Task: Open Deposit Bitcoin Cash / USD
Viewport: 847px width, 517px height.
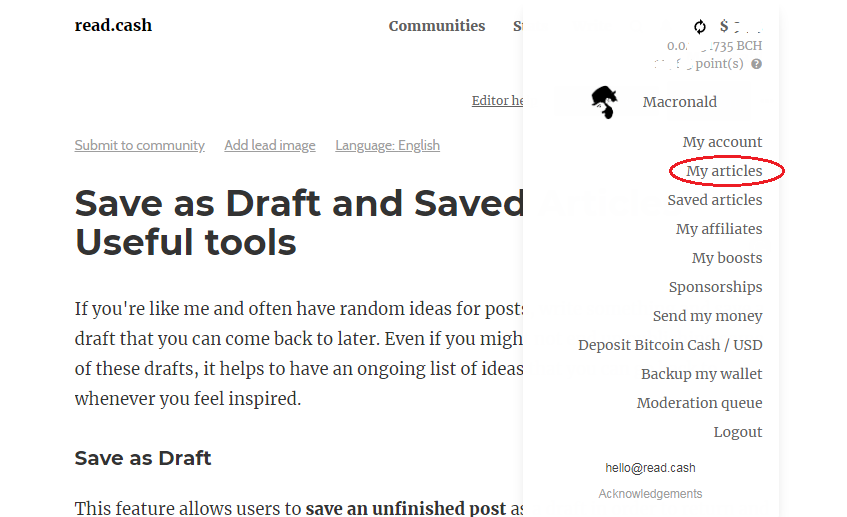Action: coord(670,345)
